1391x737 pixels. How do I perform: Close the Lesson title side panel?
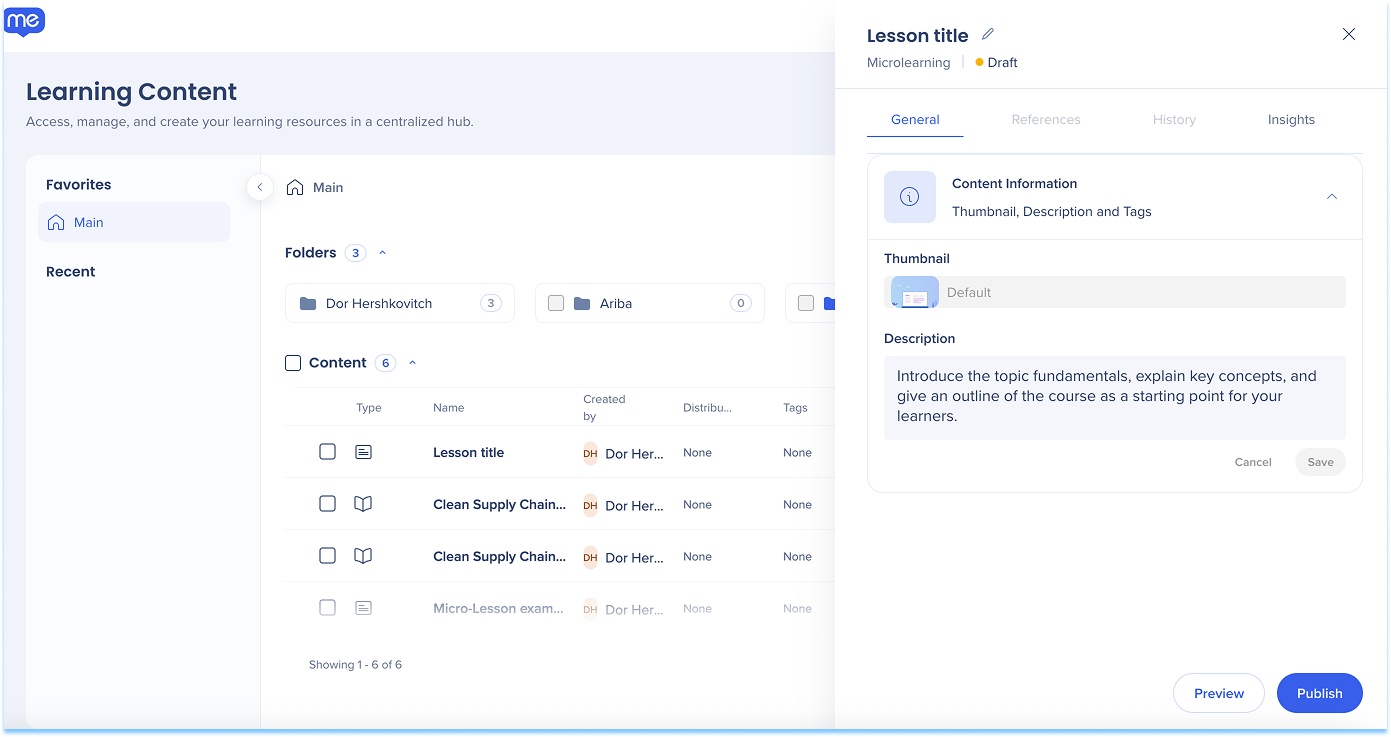pos(1348,34)
